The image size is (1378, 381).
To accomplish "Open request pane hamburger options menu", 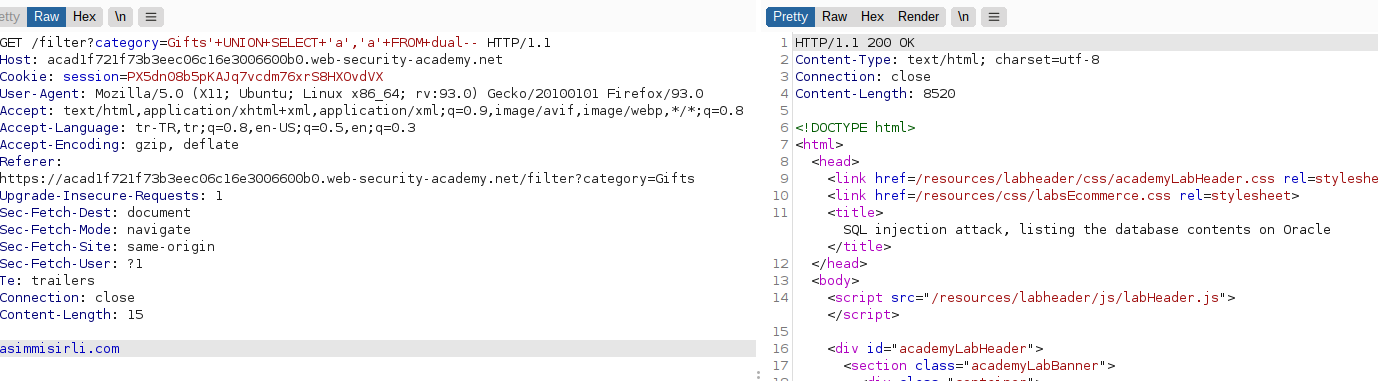I will (x=150, y=17).
